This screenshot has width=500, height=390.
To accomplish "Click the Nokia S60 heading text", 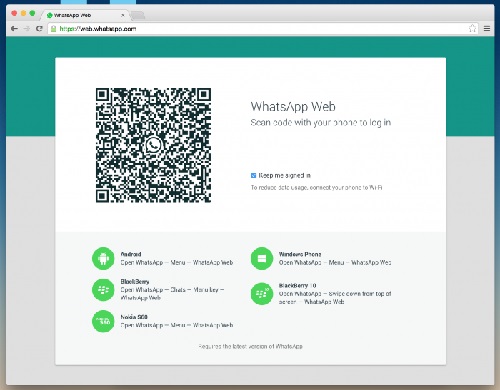I will [134, 317].
